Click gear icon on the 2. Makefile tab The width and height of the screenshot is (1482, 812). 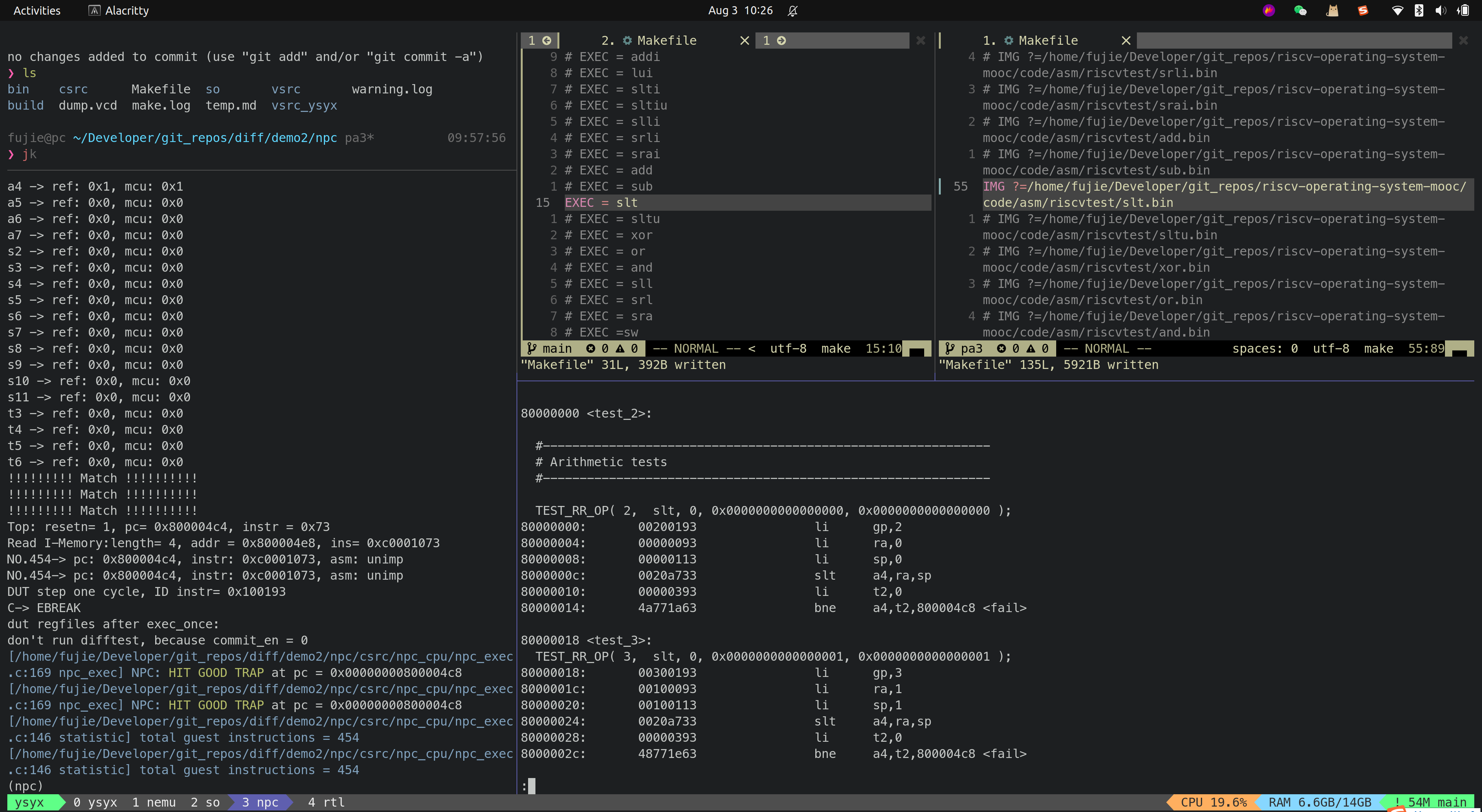(627, 40)
